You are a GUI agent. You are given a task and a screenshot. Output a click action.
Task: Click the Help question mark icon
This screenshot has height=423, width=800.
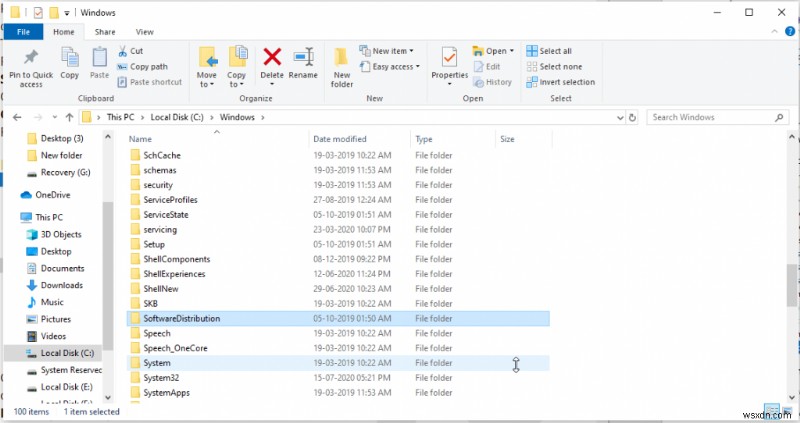[790, 32]
